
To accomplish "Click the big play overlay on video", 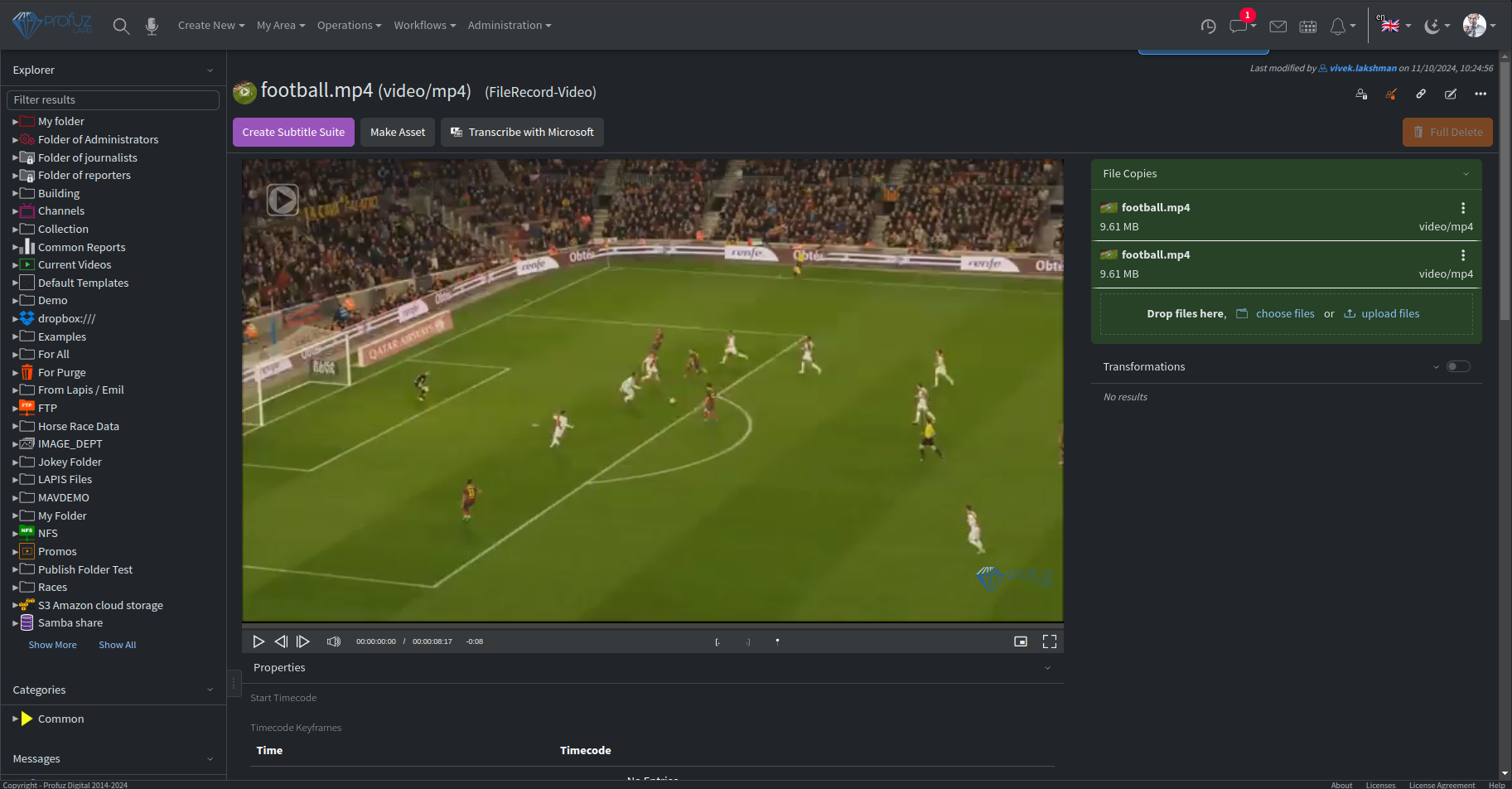I will point(283,200).
